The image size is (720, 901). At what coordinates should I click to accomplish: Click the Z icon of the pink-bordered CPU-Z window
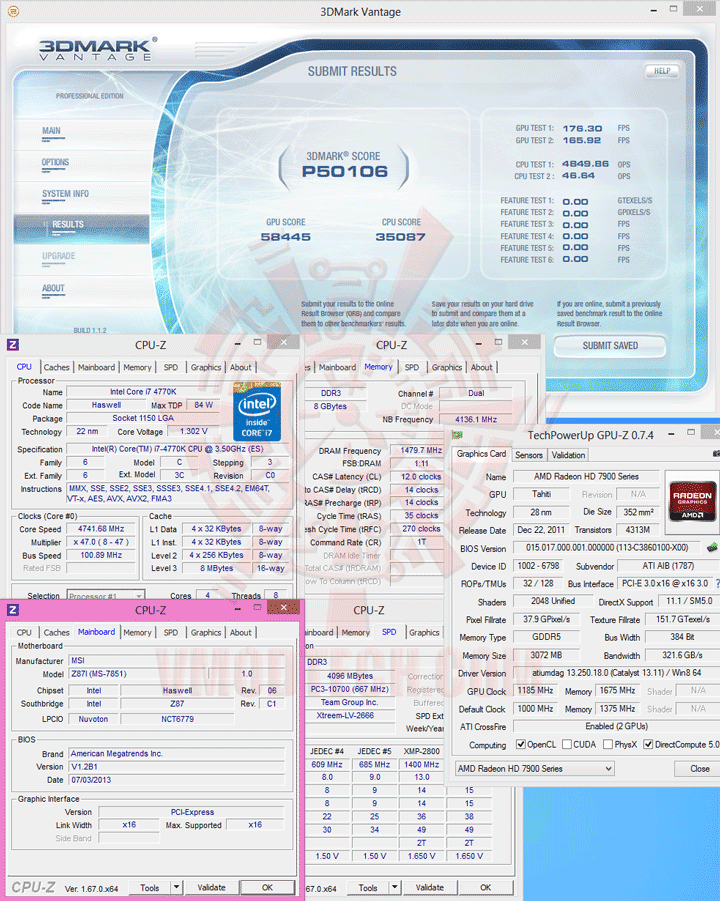13,610
